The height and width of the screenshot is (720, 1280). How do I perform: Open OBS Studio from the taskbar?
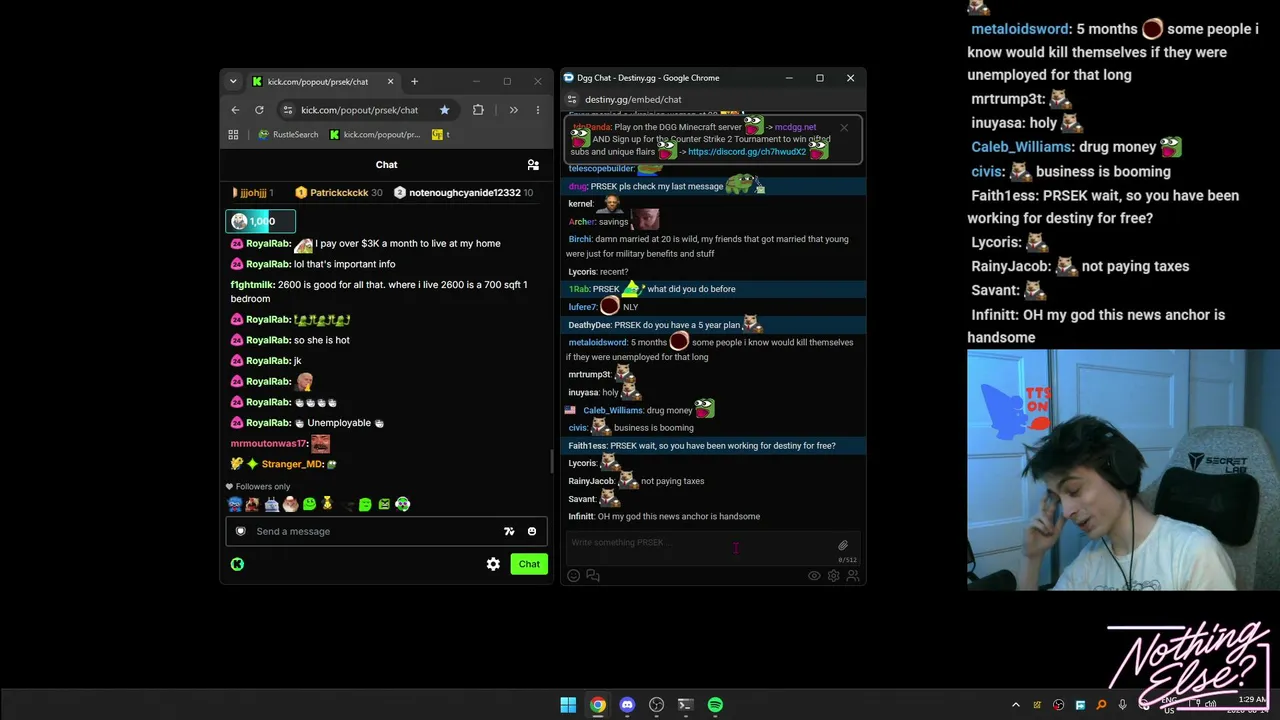pos(656,705)
